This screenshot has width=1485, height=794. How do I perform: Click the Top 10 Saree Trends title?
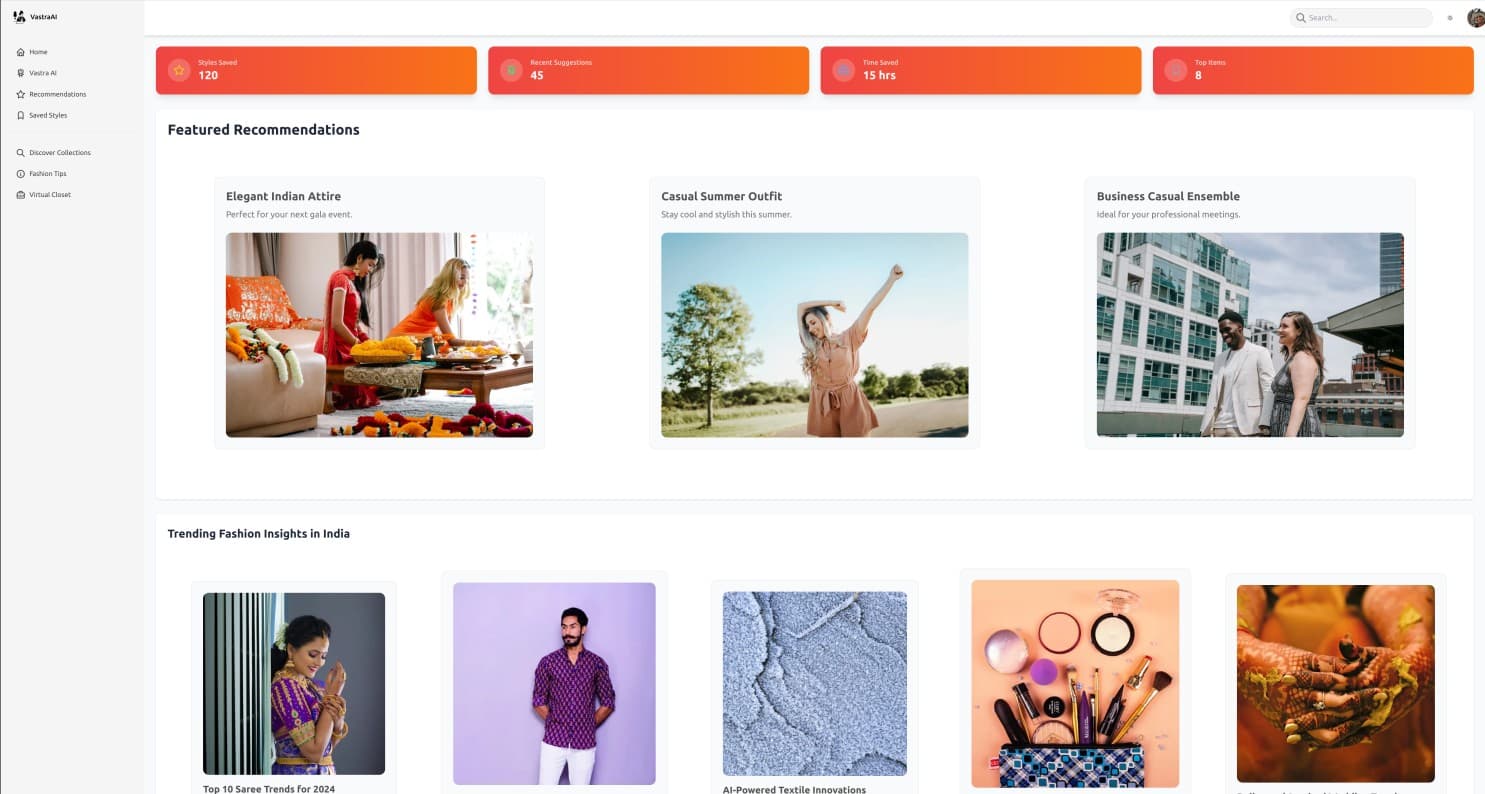[x=268, y=789]
